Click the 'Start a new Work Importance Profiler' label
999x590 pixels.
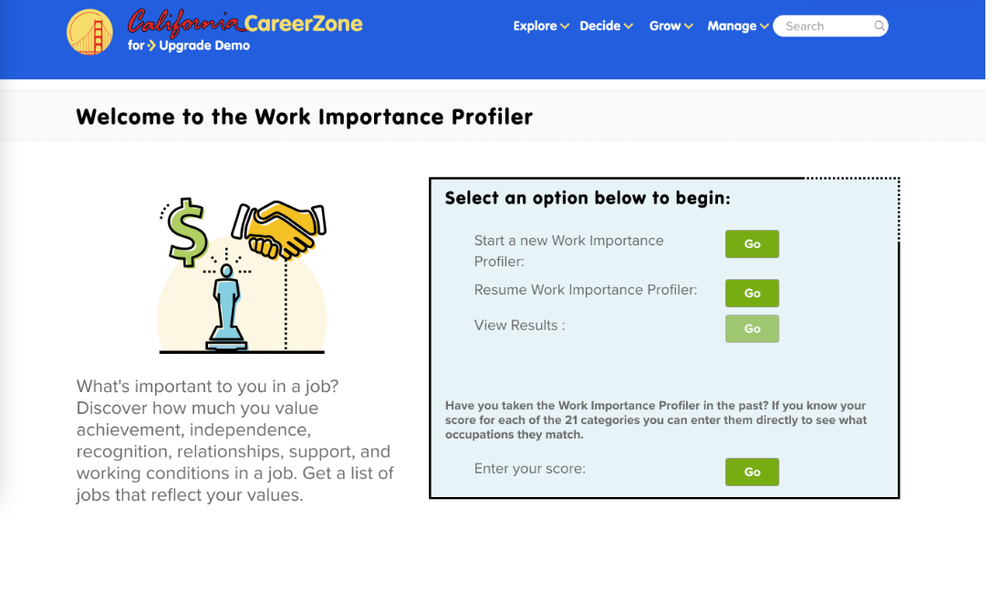click(x=568, y=250)
